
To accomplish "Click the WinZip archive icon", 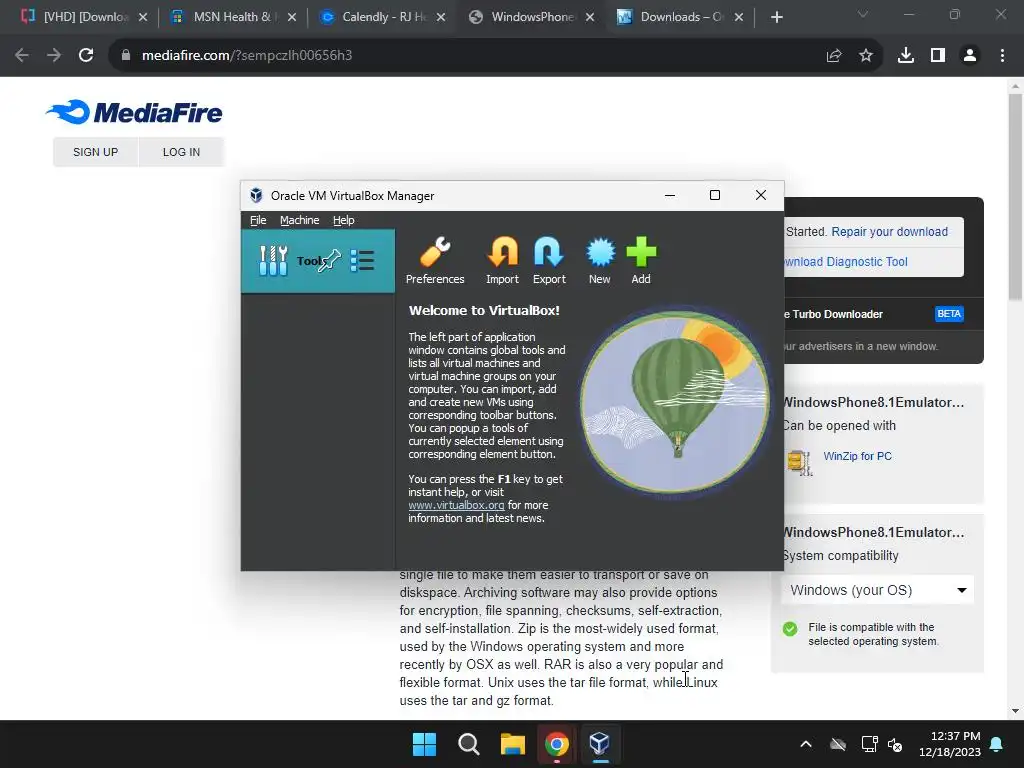I will click(x=799, y=463).
